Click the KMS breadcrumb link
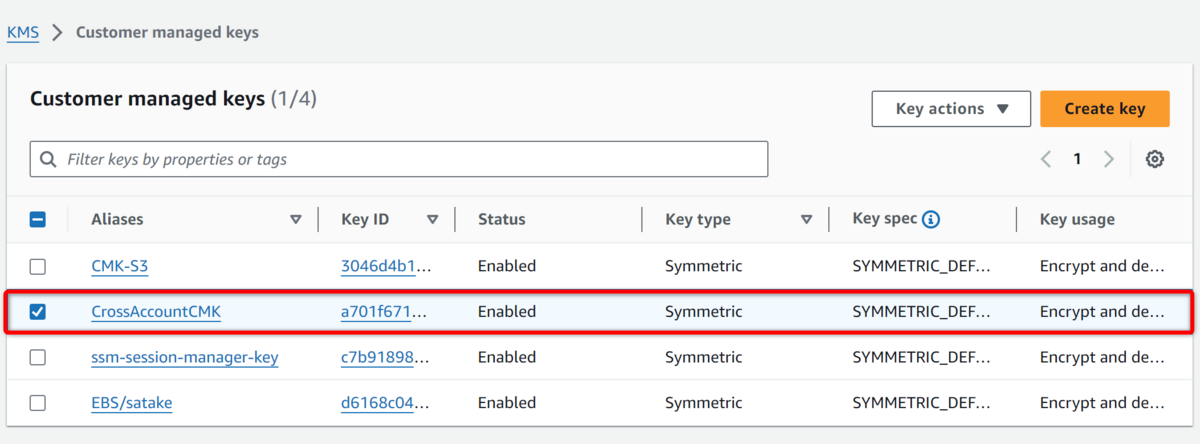 point(23,32)
